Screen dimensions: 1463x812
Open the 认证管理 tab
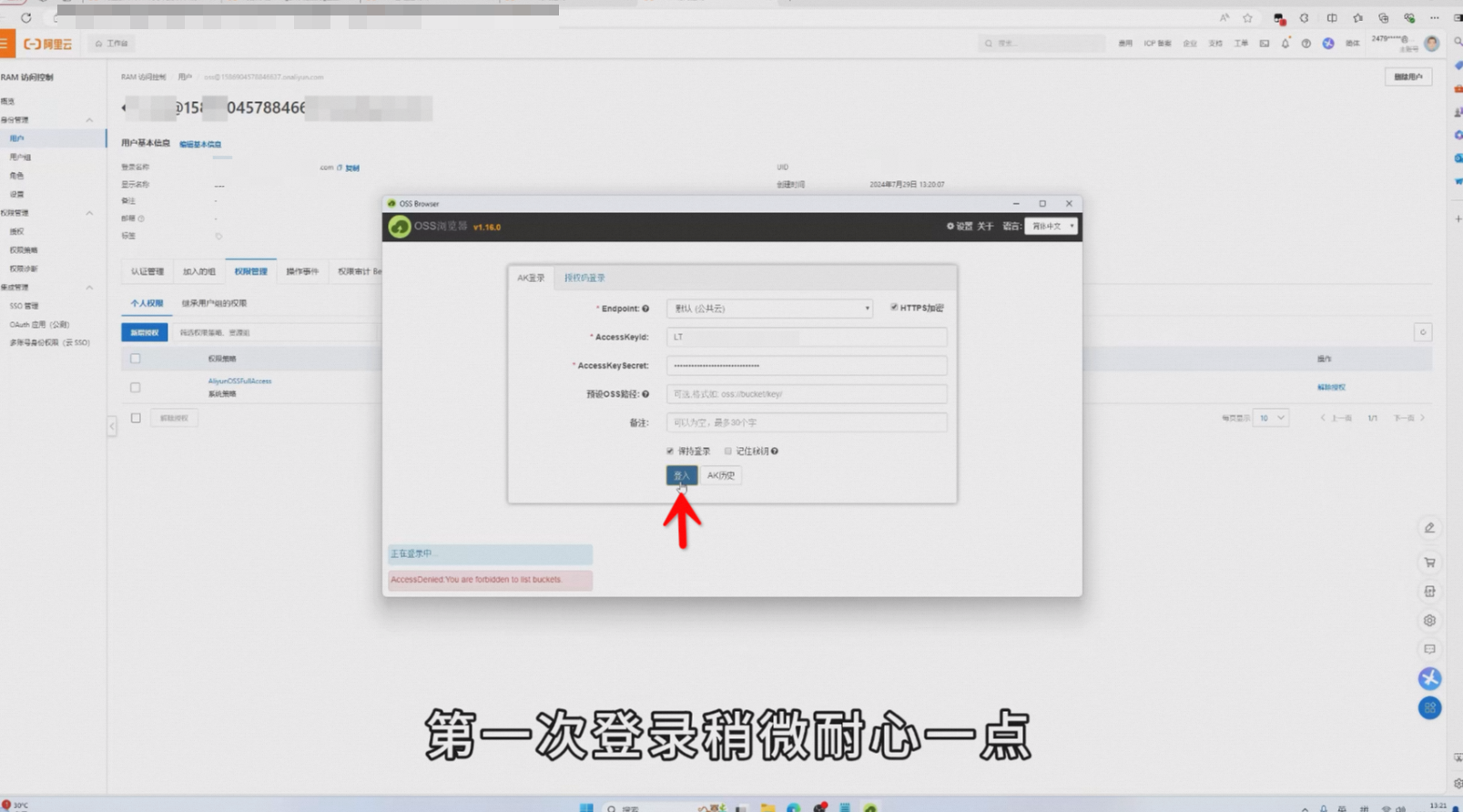pyautogui.click(x=147, y=271)
